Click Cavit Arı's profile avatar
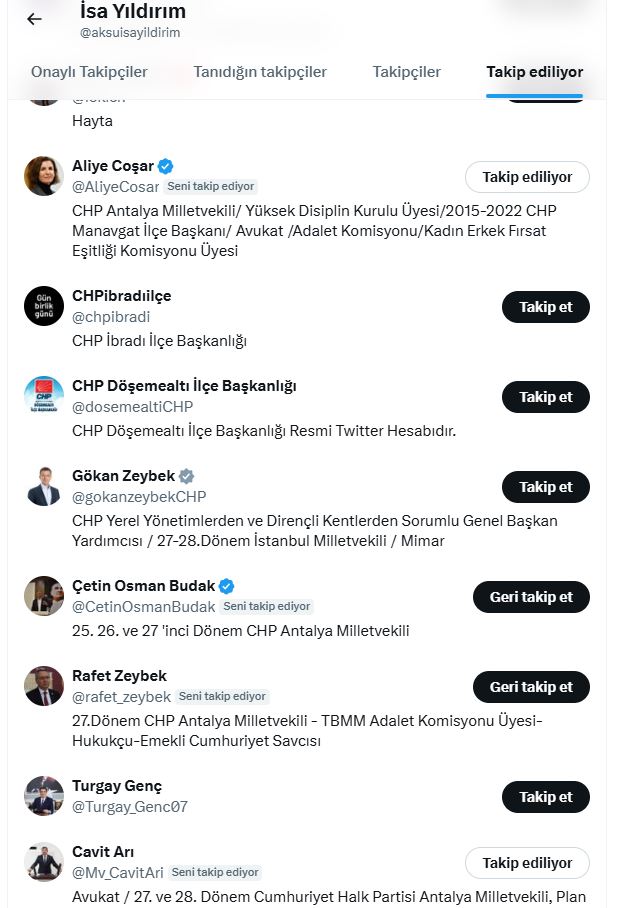Image resolution: width=631 pixels, height=908 pixels. click(x=44, y=862)
